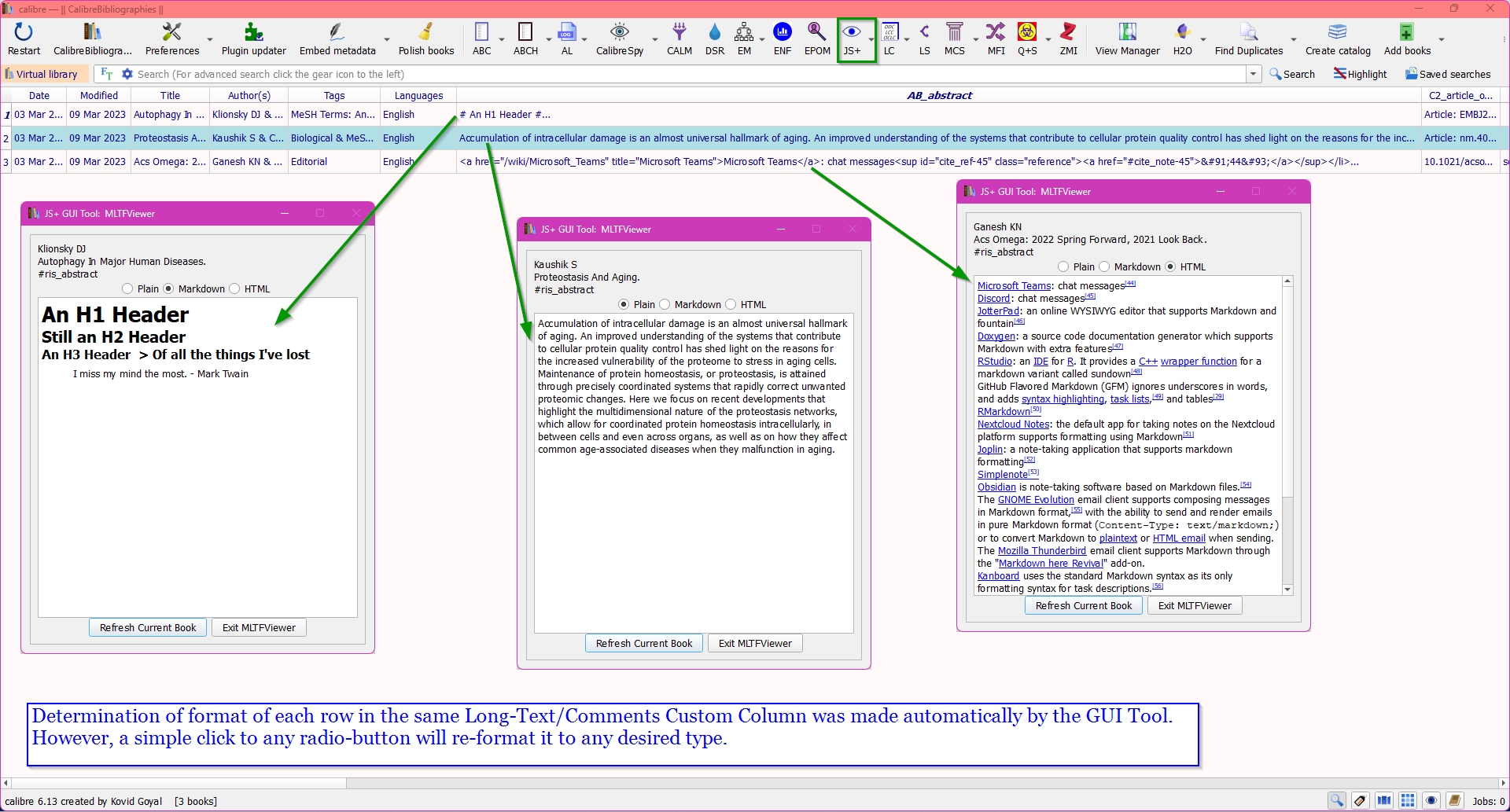This screenshot has width=1510, height=812.
Task: Click Refresh Current Book in Ganesh KN viewer
Action: click(1084, 606)
